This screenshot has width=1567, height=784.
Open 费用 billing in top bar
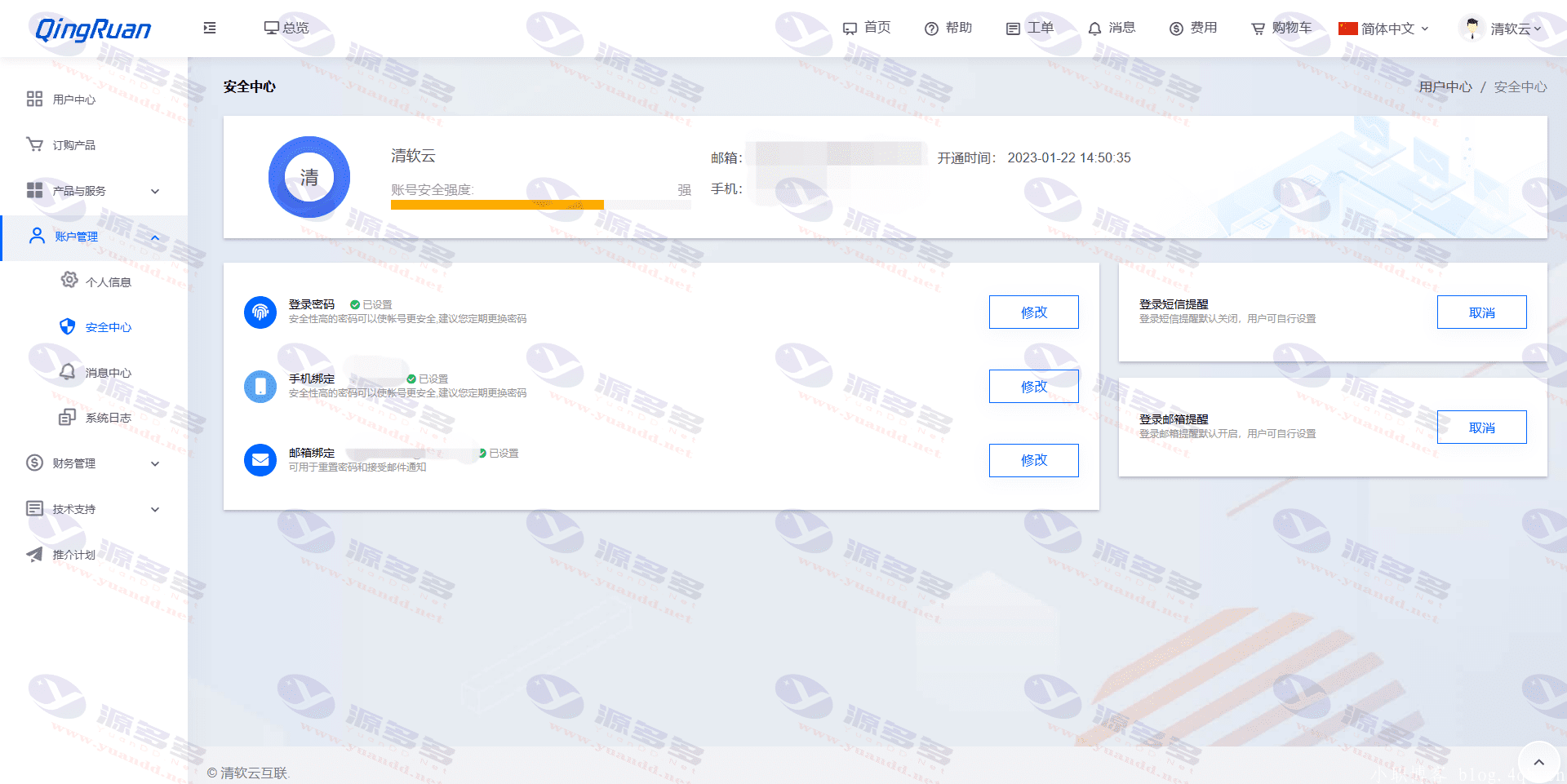1193,28
